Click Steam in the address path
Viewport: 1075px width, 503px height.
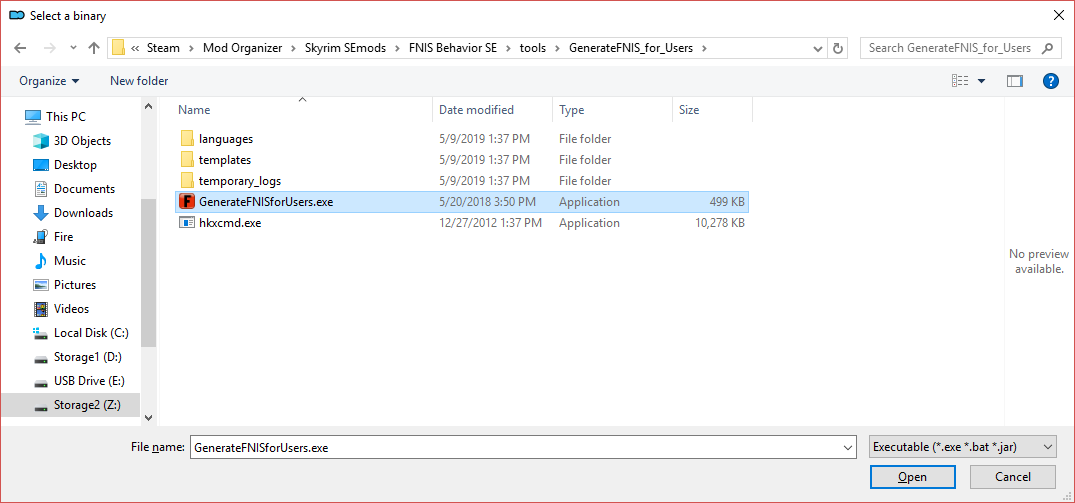point(163,48)
